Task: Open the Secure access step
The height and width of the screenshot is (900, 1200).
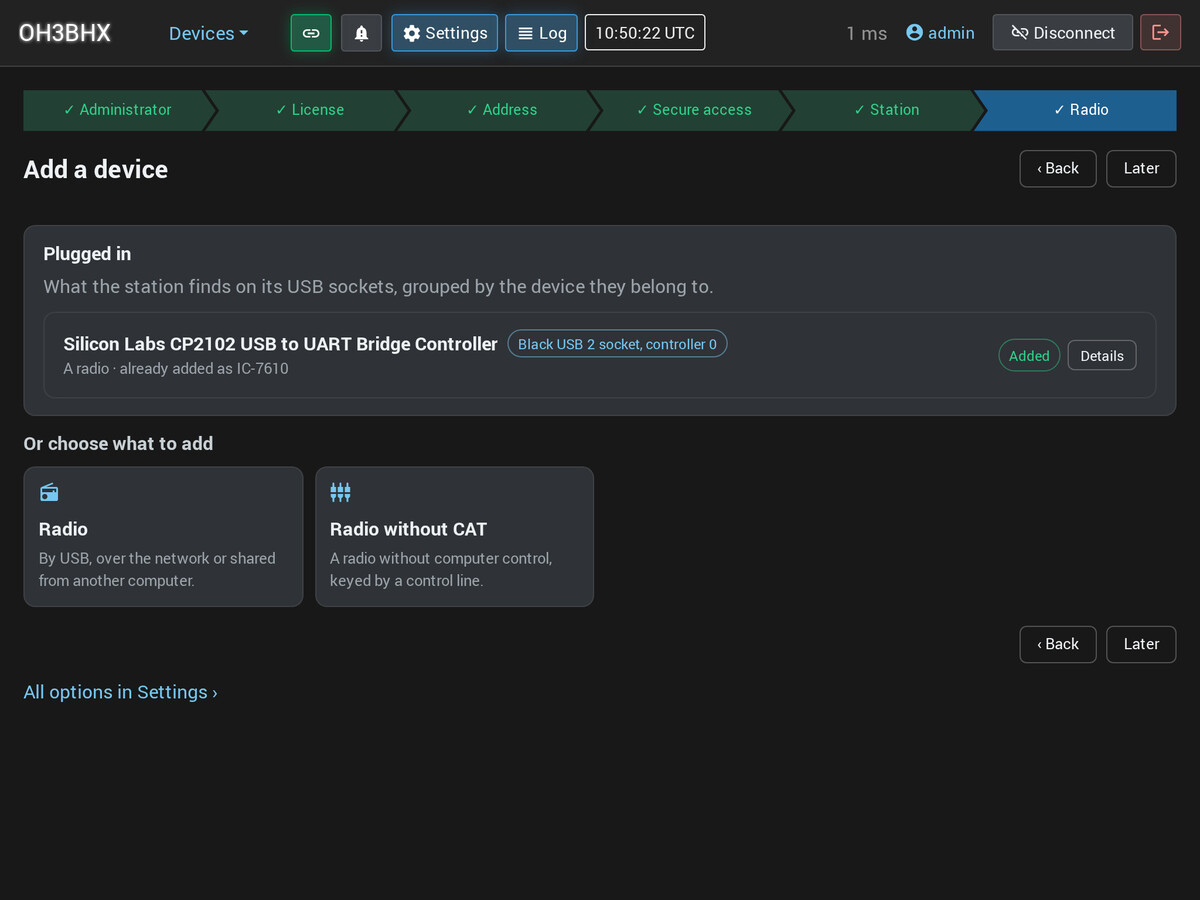Action: [x=693, y=110]
